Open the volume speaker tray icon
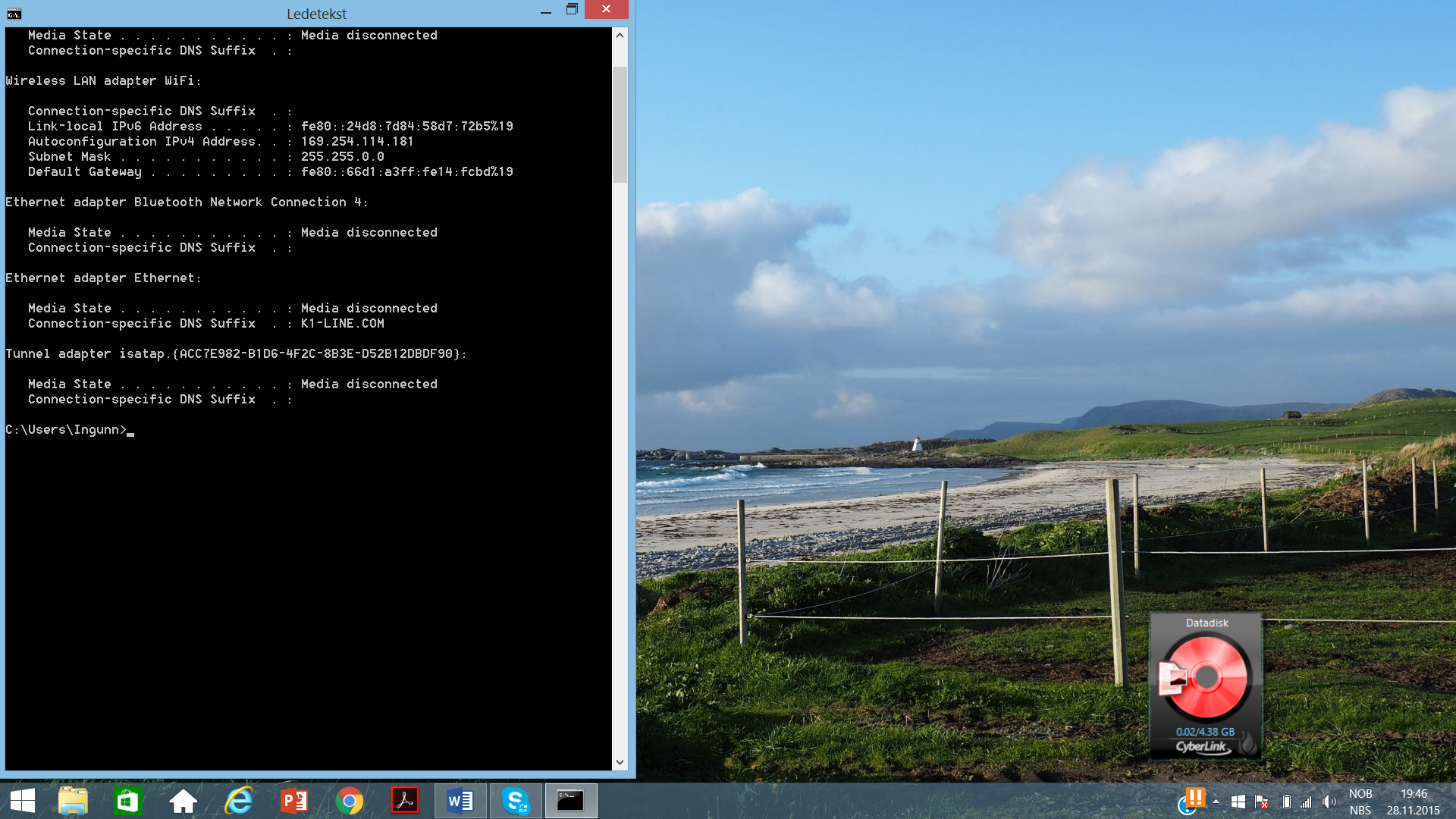Viewport: 1456px width, 819px height. (1329, 802)
